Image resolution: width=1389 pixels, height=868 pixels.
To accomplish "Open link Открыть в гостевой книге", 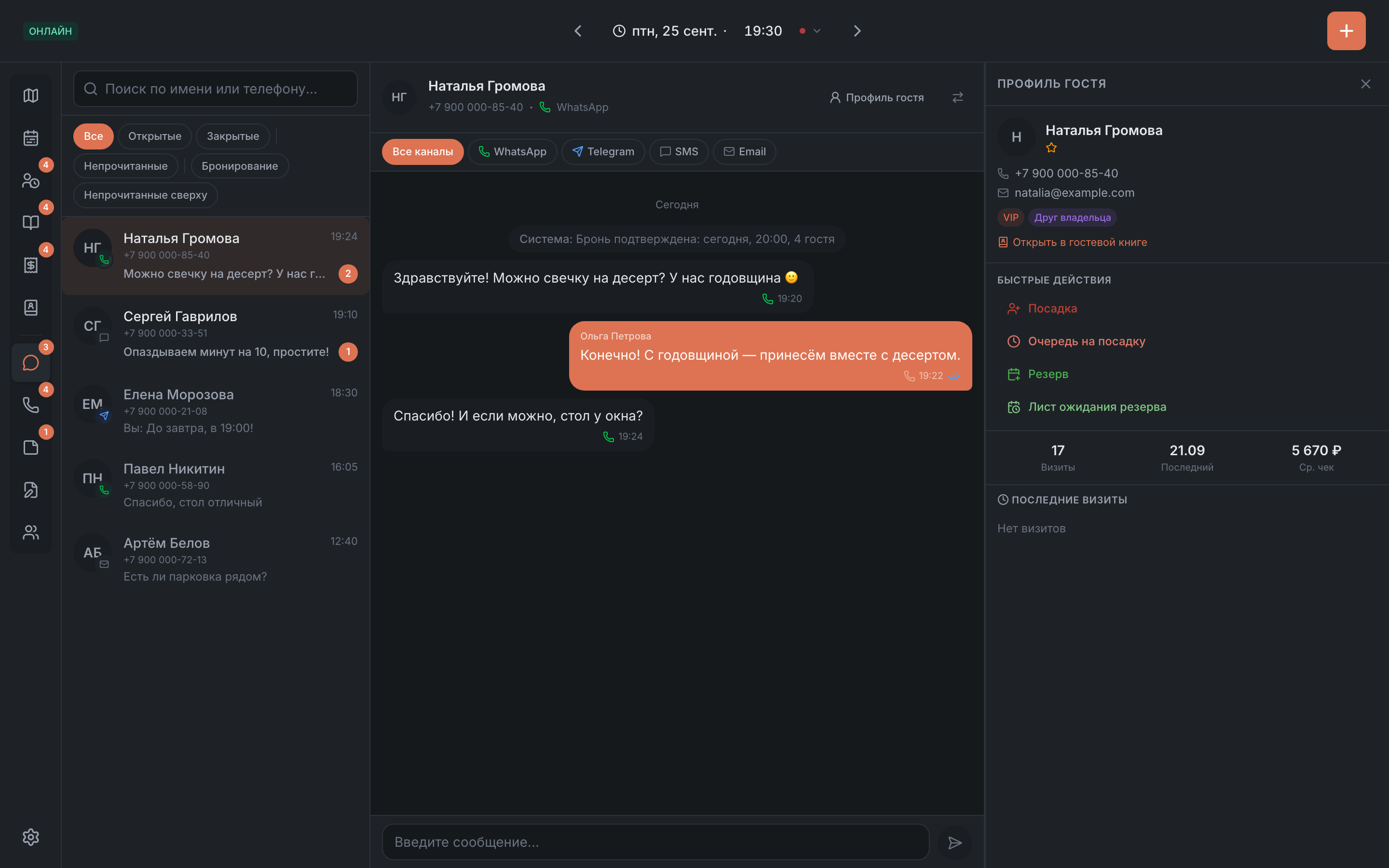I will (x=1072, y=242).
